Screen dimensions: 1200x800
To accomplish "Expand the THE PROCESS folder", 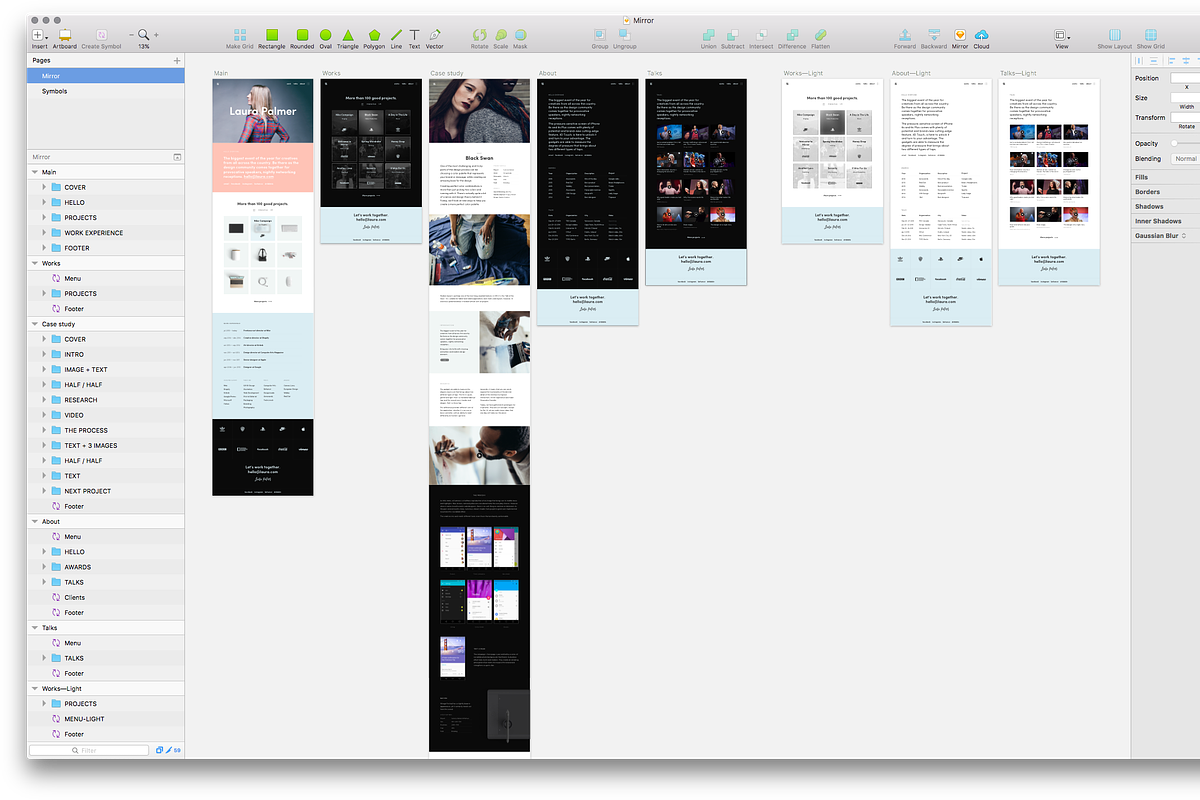I will [x=44, y=430].
